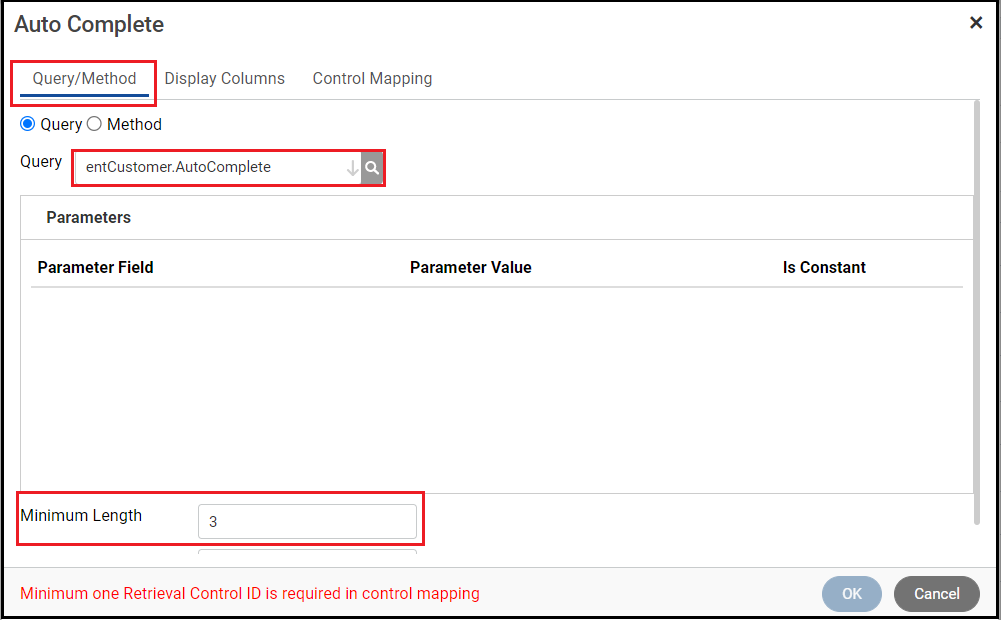Image resolution: width=1001 pixels, height=620 pixels.
Task: Expand the entCustomer.AutoComplete query dropdown
Action: point(354,167)
